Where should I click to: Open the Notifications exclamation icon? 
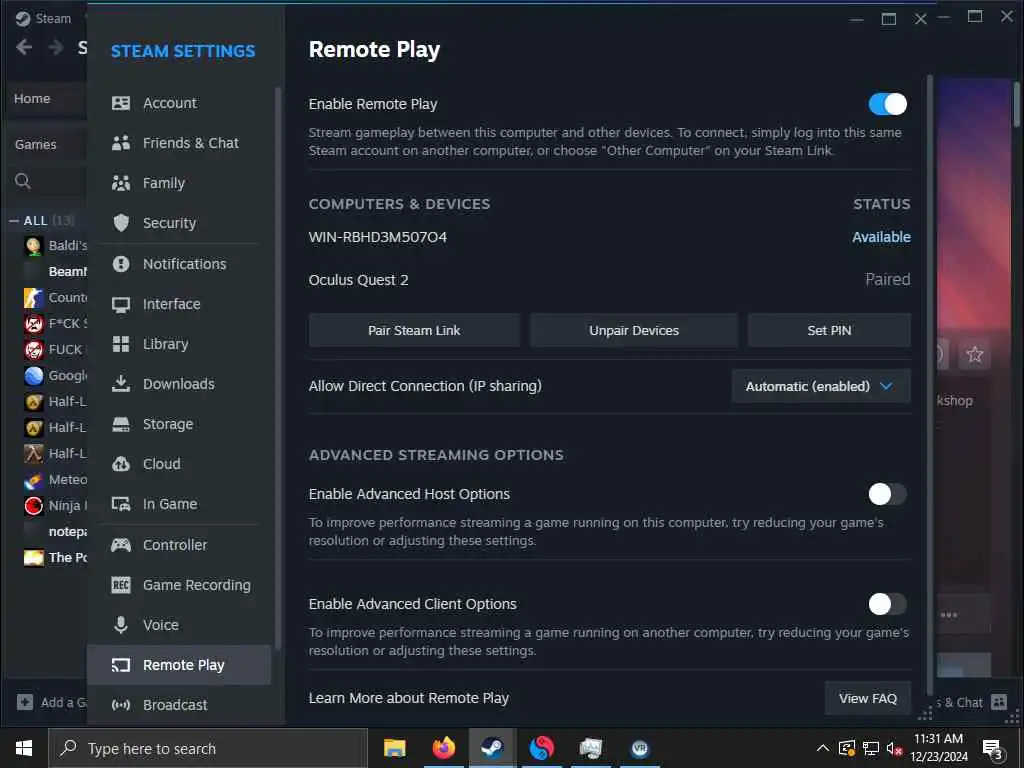(x=121, y=264)
